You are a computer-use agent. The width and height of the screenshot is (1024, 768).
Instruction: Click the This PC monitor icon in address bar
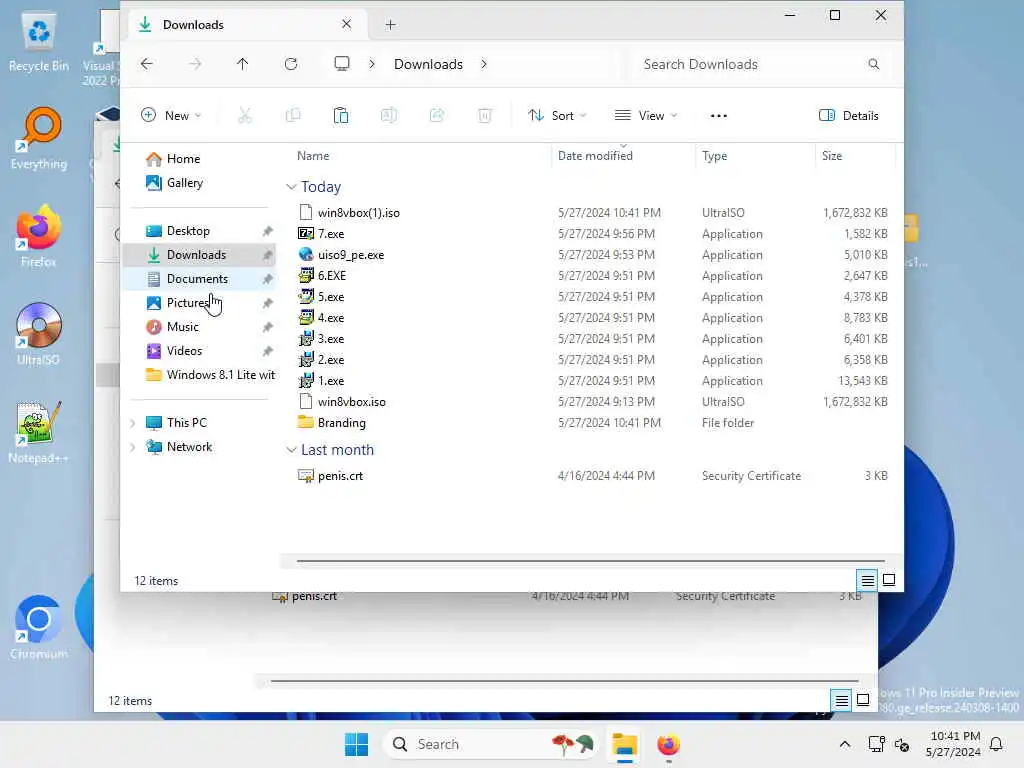(342, 63)
